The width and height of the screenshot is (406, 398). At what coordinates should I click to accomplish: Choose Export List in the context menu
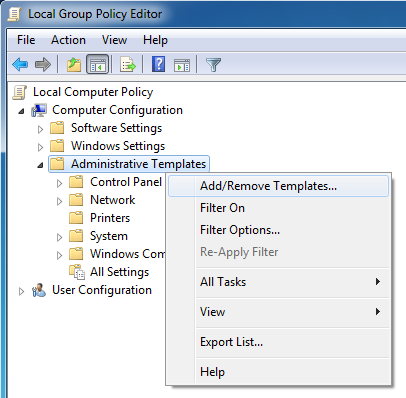point(278,342)
